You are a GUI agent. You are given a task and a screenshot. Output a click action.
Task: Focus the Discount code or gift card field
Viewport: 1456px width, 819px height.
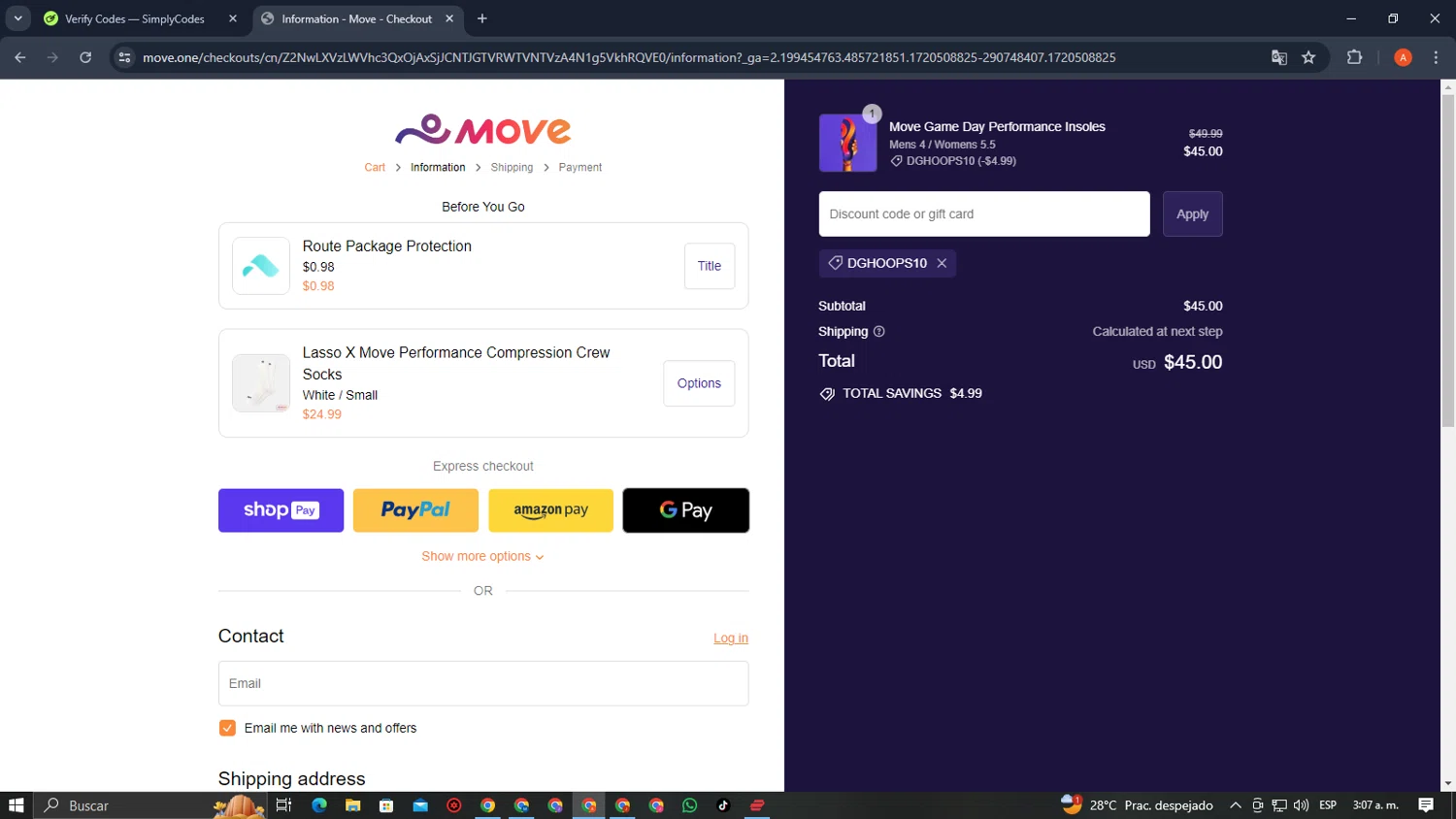coord(984,214)
